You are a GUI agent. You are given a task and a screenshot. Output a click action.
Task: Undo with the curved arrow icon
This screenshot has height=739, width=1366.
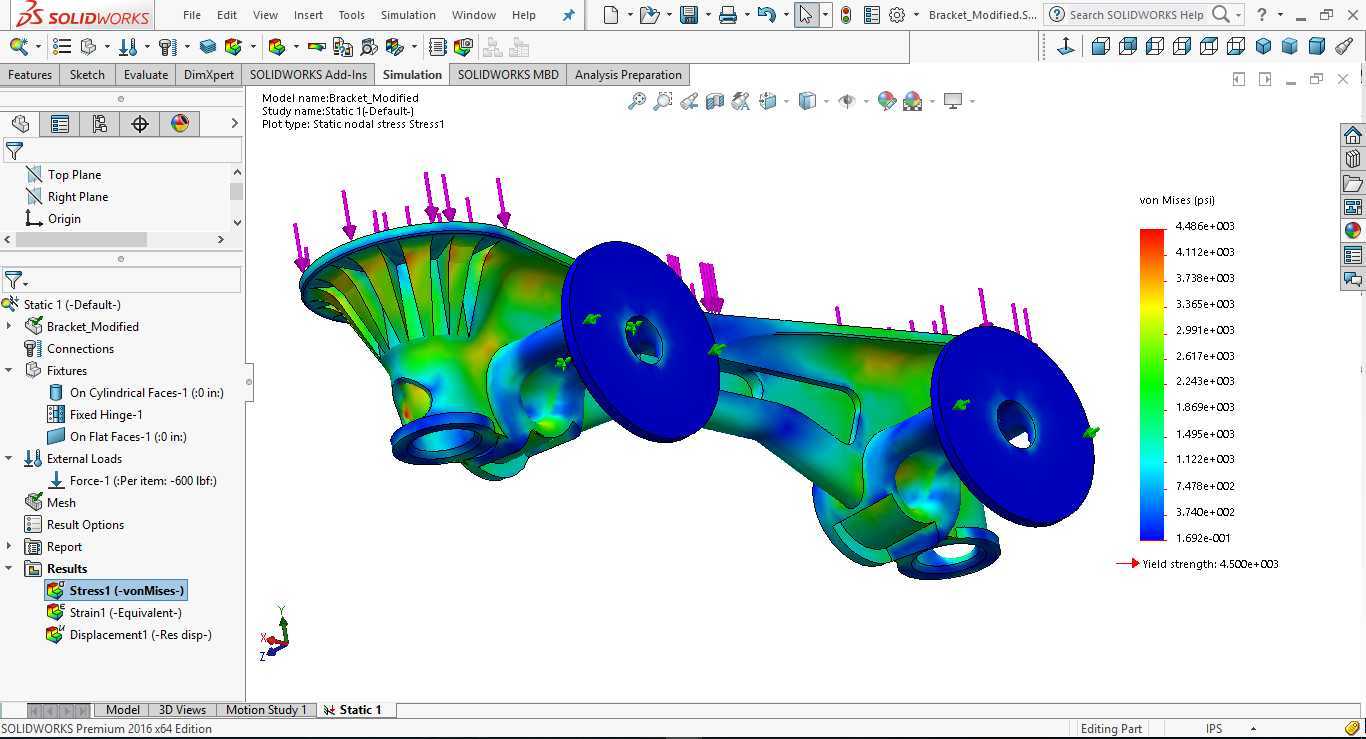click(x=766, y=15)
